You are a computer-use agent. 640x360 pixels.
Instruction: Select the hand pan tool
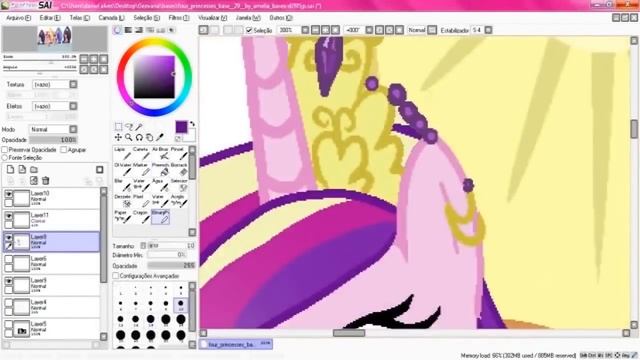pyautogui.click(x=149, y=138)
